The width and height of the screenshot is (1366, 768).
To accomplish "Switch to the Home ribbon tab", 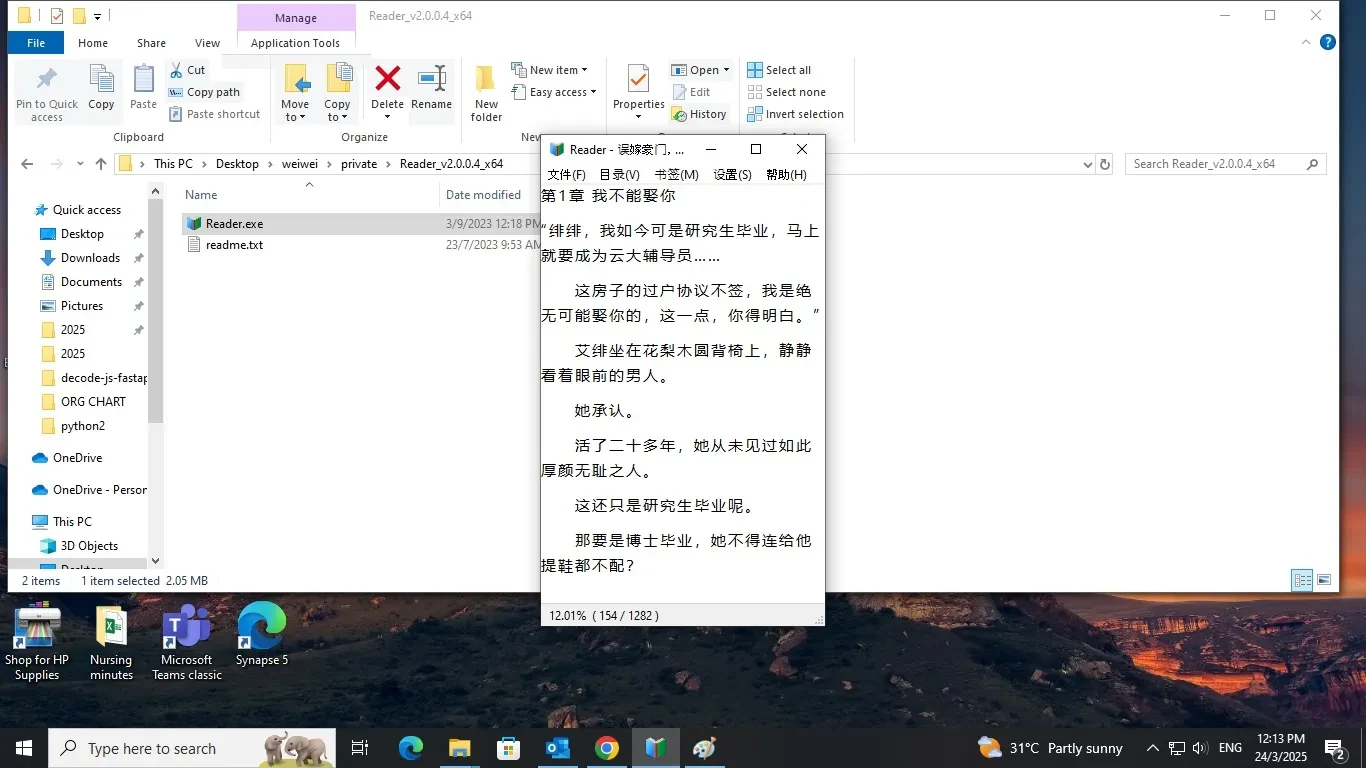I will coord(93,43).
